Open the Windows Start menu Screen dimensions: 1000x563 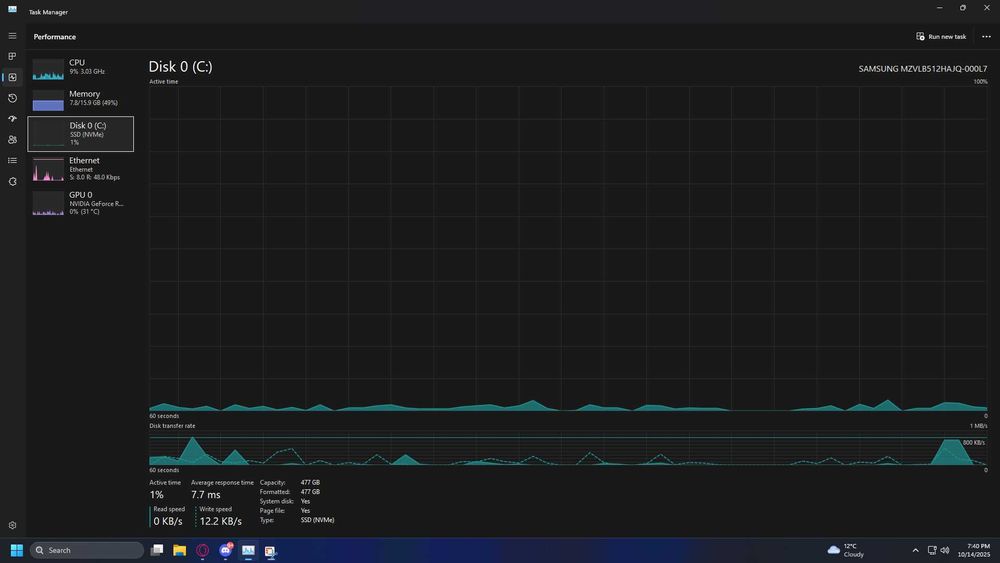click(17, 550)
